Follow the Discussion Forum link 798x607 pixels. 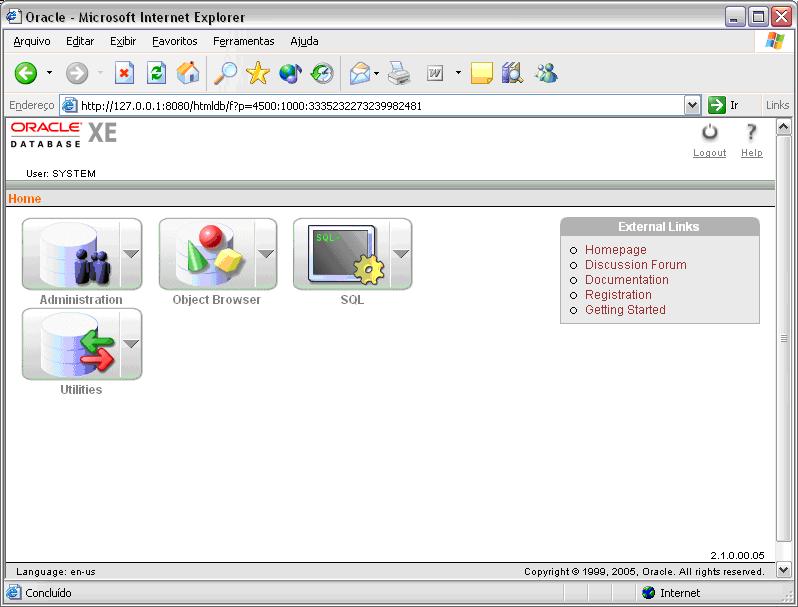click(x=635, y=265)
